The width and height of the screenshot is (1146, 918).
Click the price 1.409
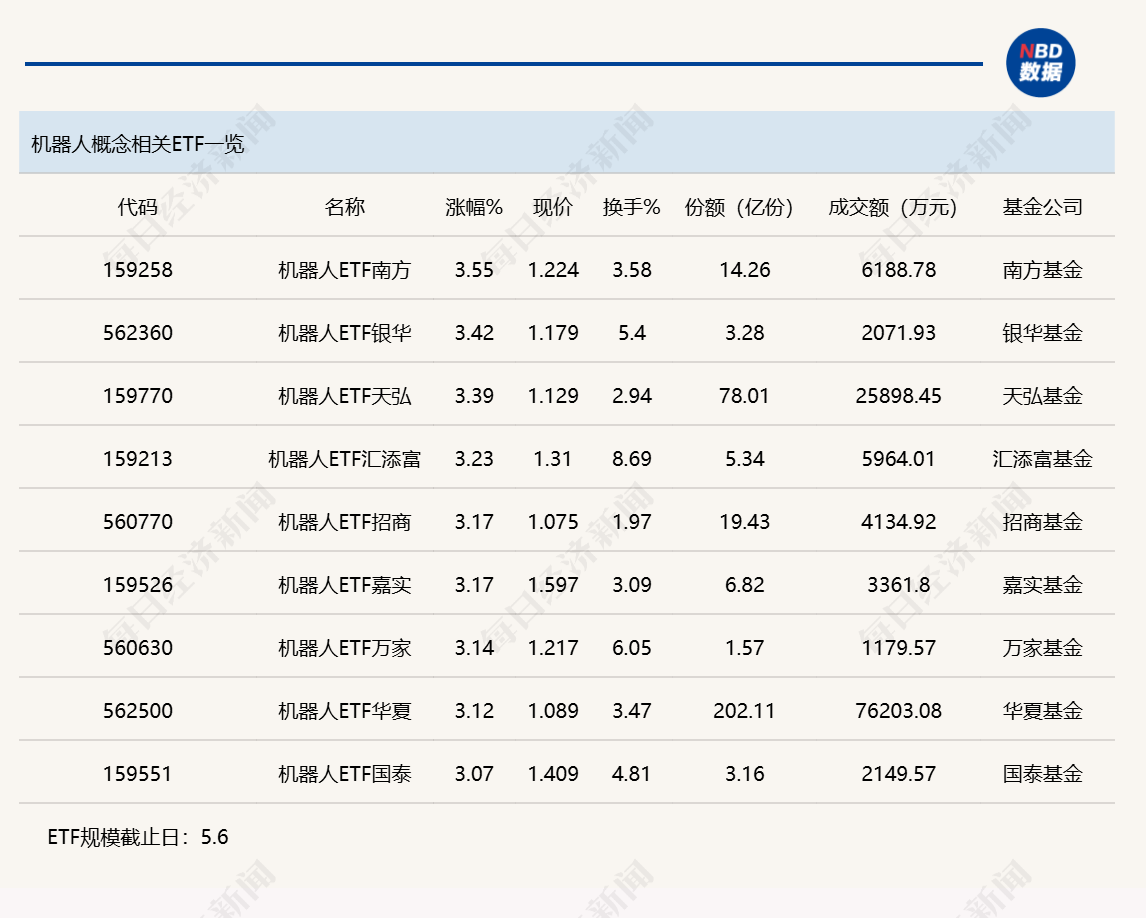tap(553, 773)
